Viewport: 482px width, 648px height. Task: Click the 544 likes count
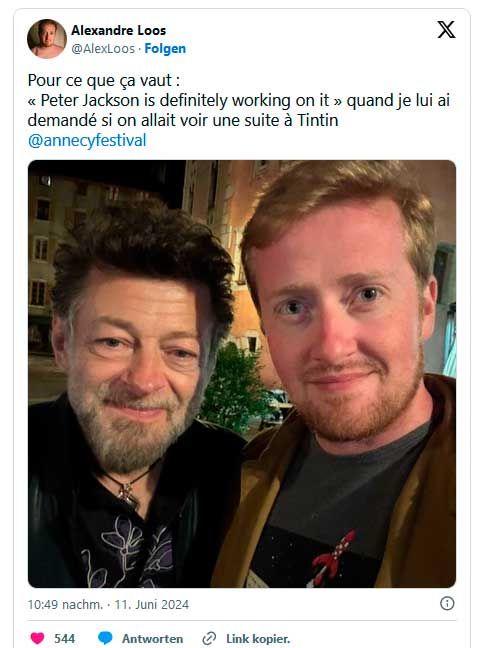click(x=64, y=638)
